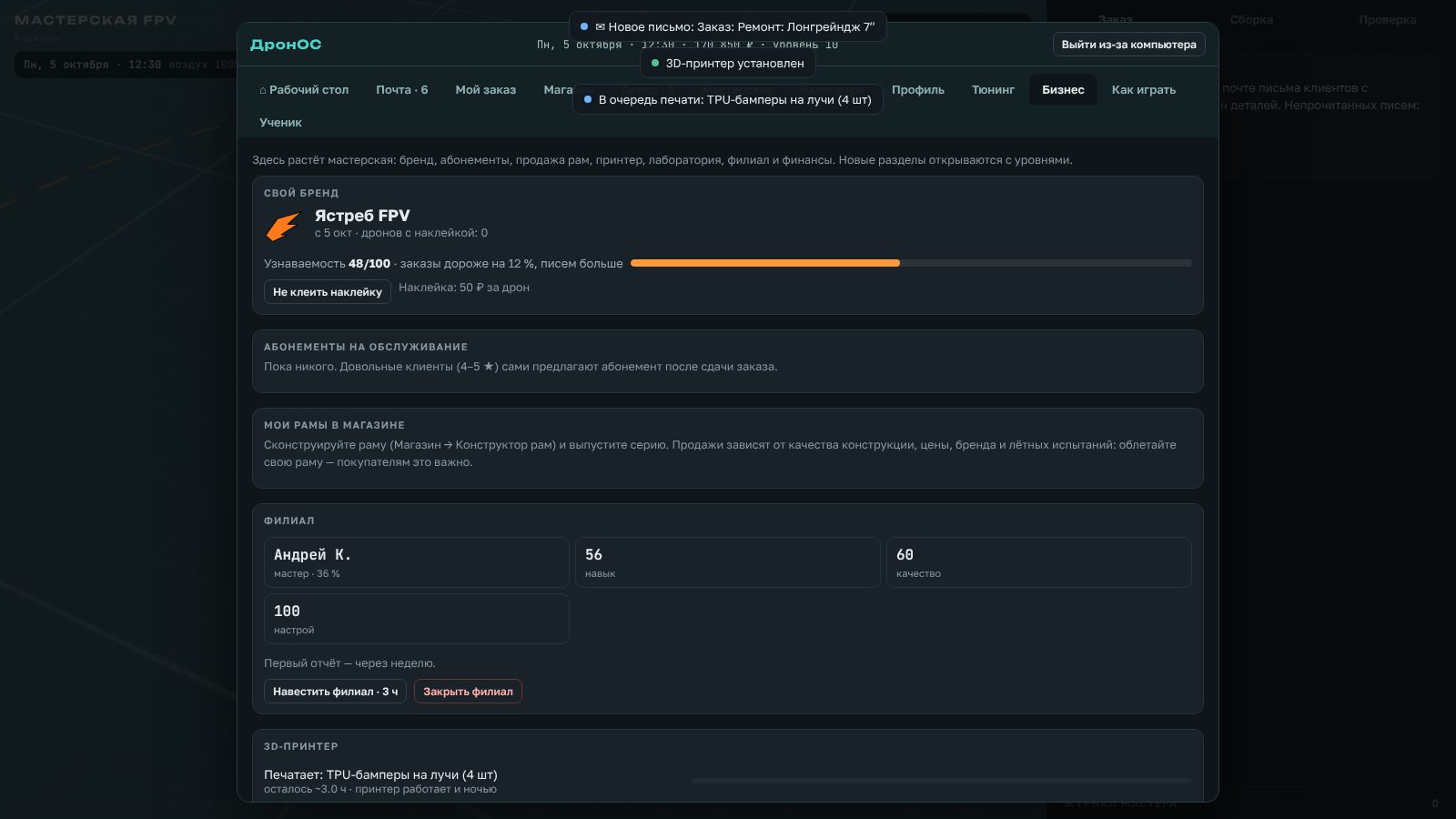Go to the Тюнинг tab
The width and height of the screenshot is (1456, 819).
(993, 90)
